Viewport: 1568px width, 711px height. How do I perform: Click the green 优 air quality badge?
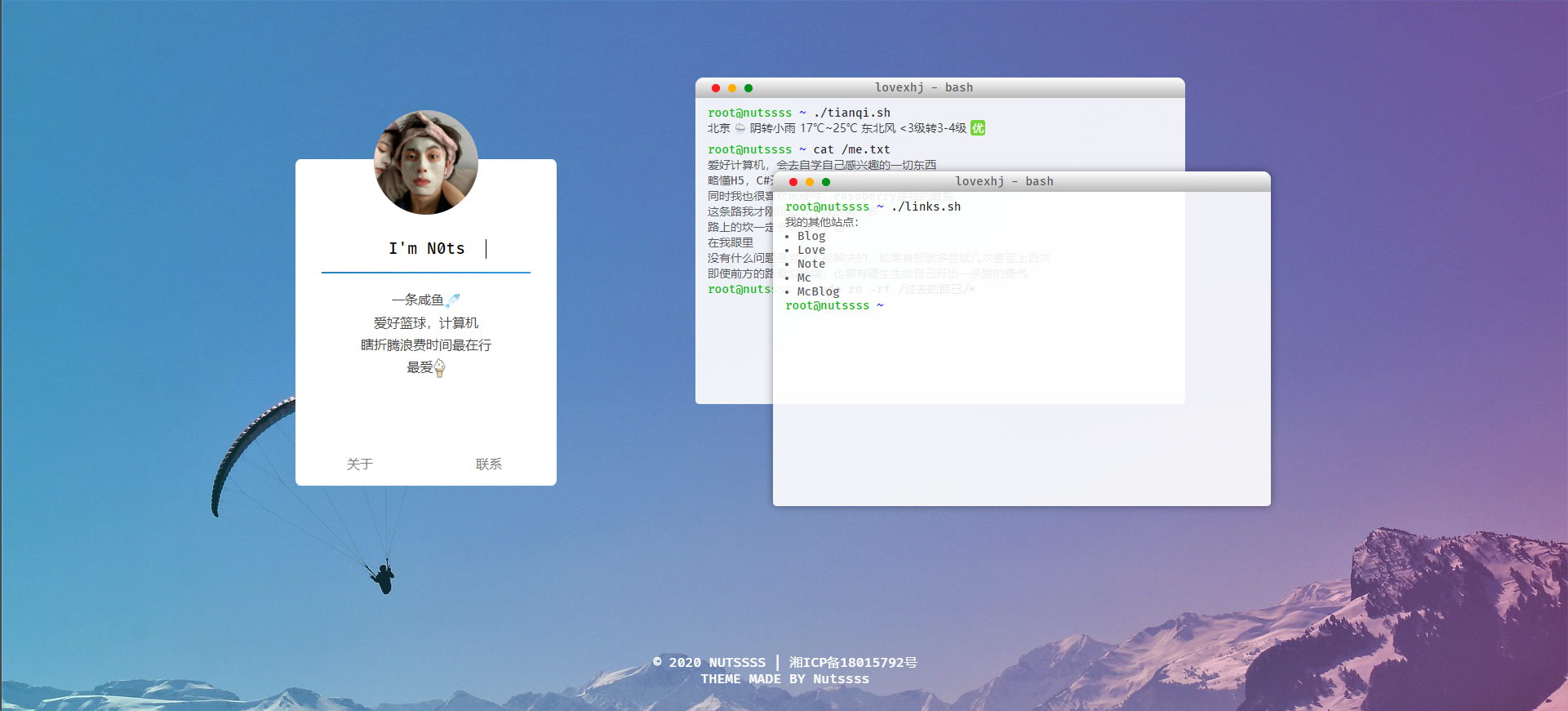978,128
